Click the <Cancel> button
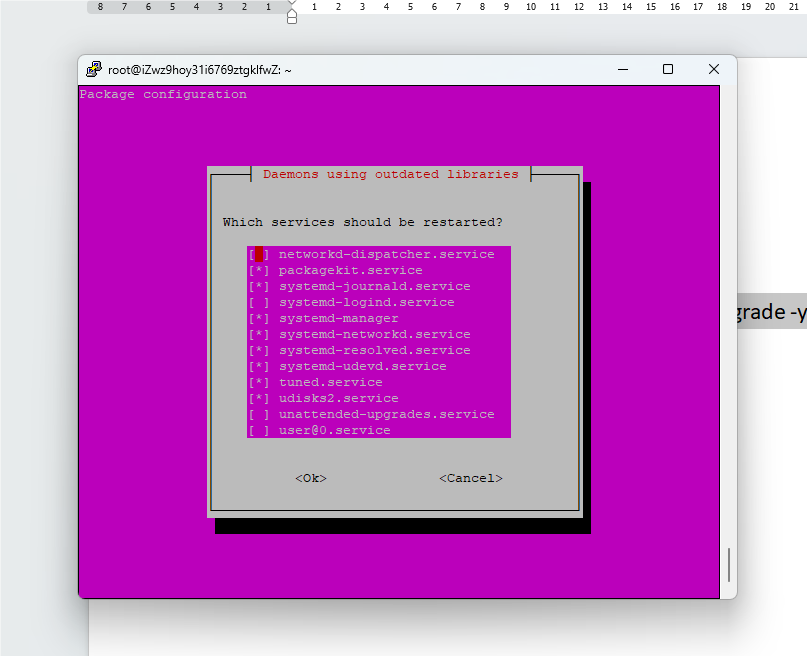 point(470,478)
